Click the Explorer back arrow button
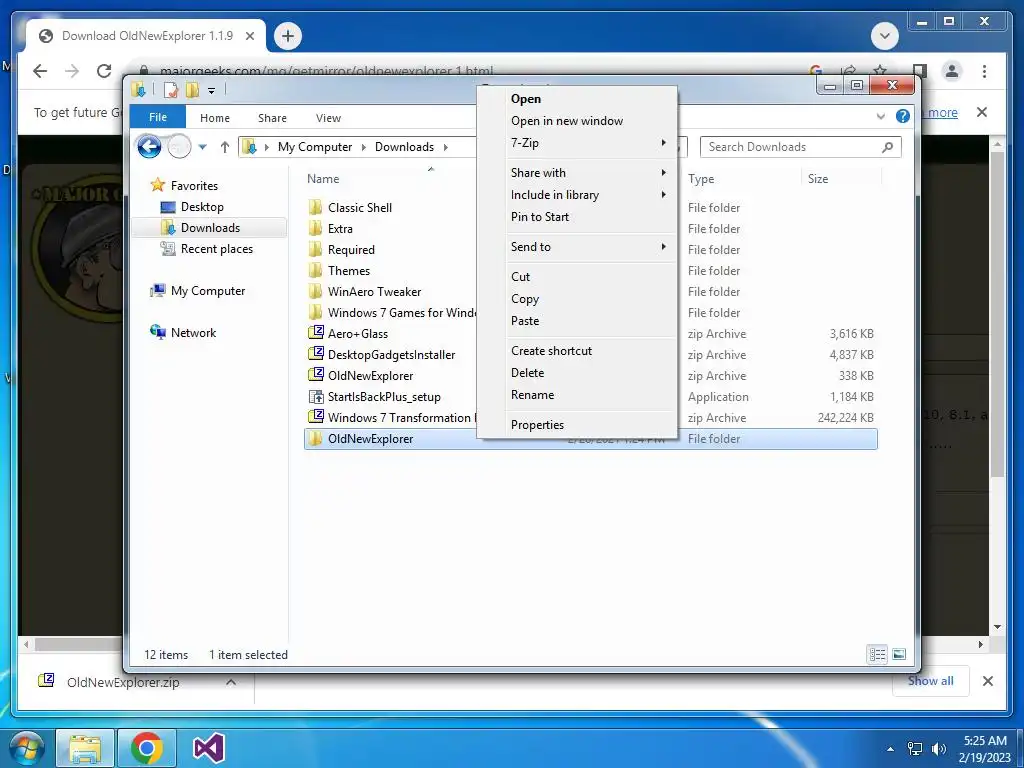 click(x=150, y=147)
